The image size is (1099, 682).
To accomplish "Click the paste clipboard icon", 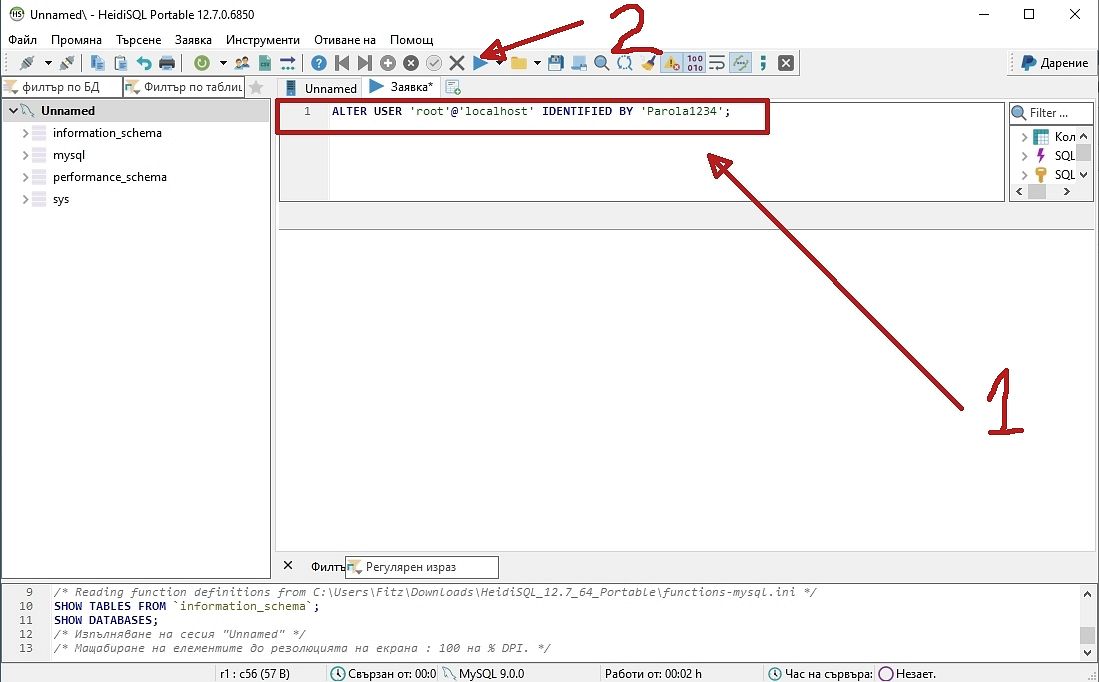I will 121,63.
